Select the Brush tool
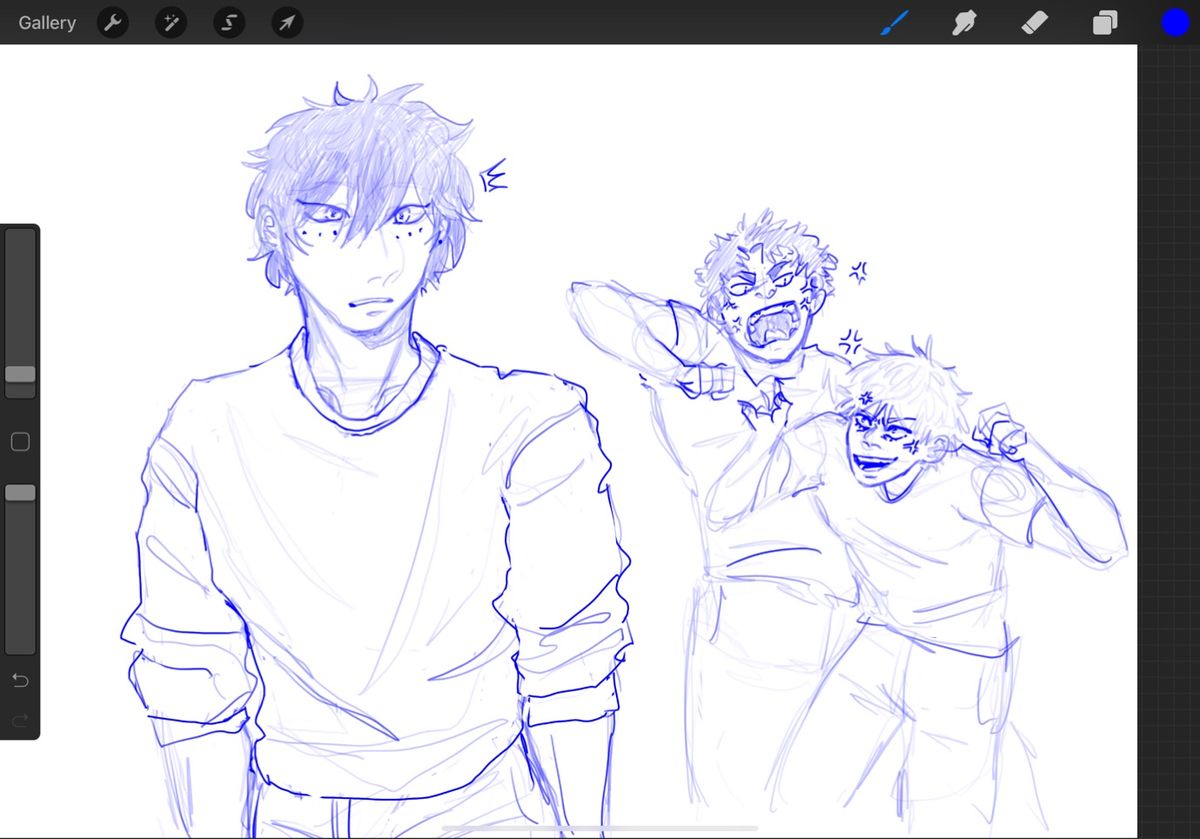1200x839 pixels. tap(894, 22)
